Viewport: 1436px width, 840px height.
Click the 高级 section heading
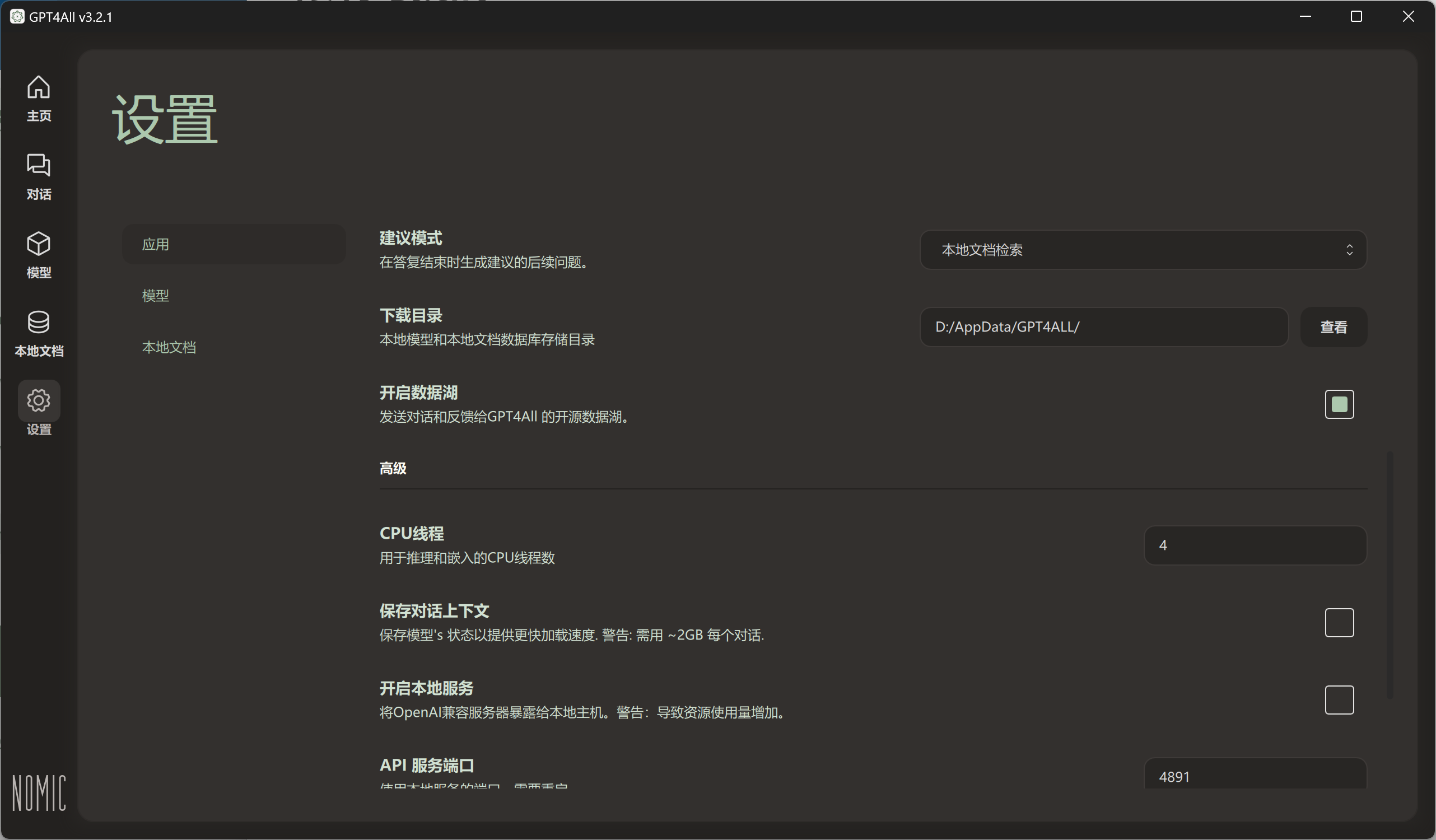pos(393,468)
